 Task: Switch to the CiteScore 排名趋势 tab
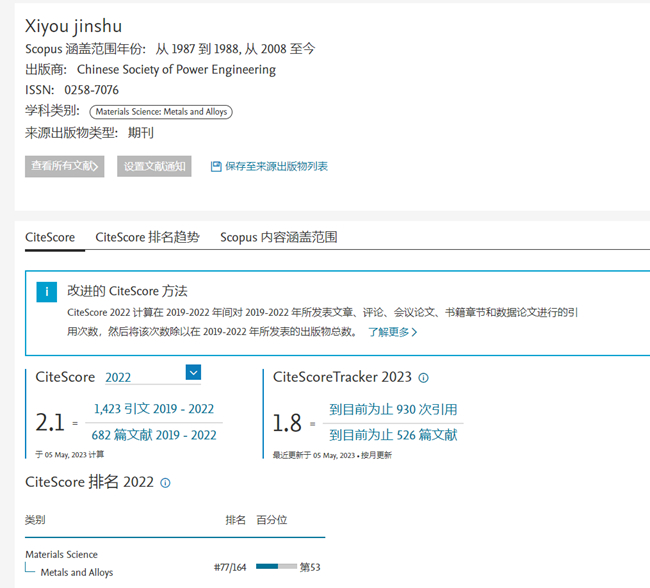pos(147,237)
